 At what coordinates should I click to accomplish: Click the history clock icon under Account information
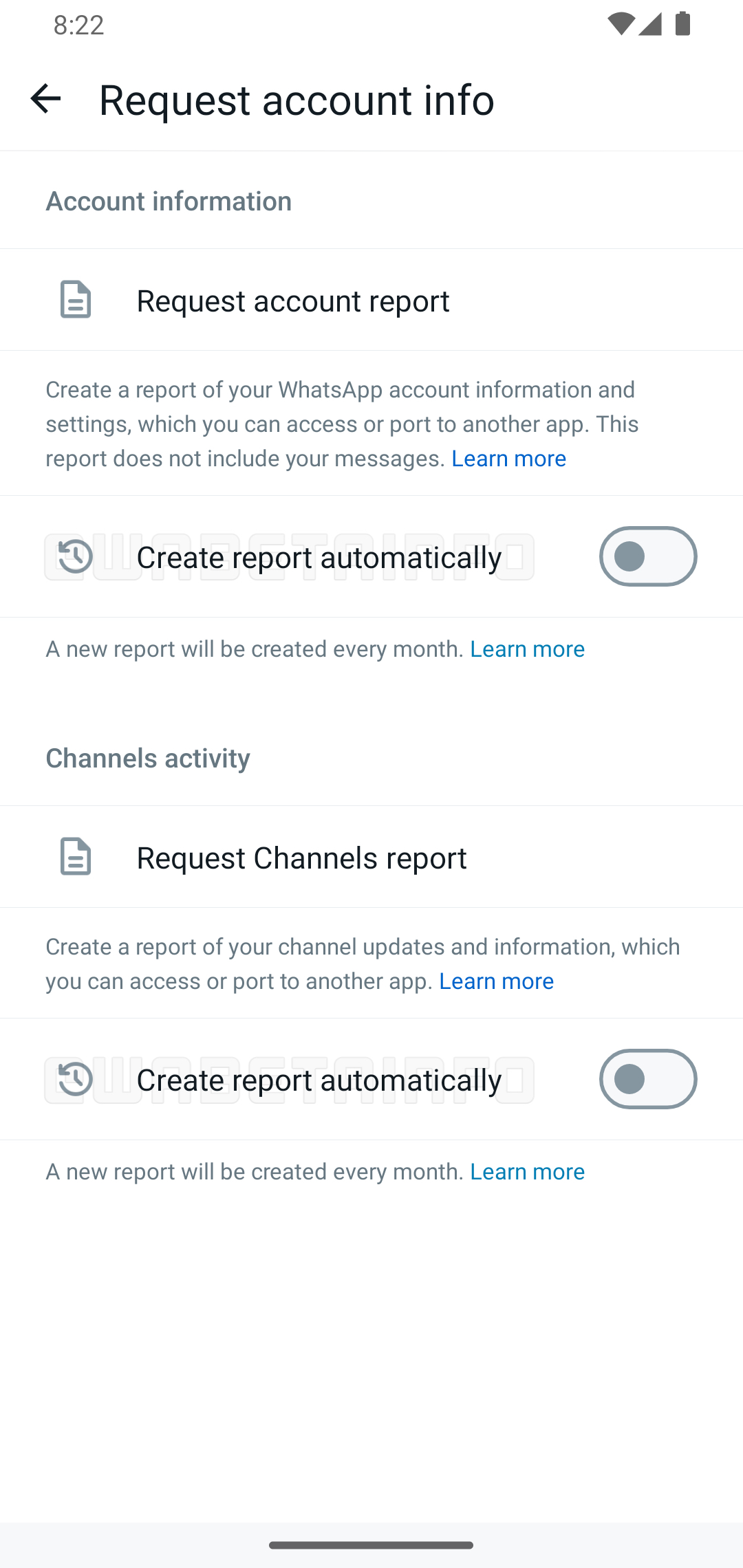[x=76, y=556]
